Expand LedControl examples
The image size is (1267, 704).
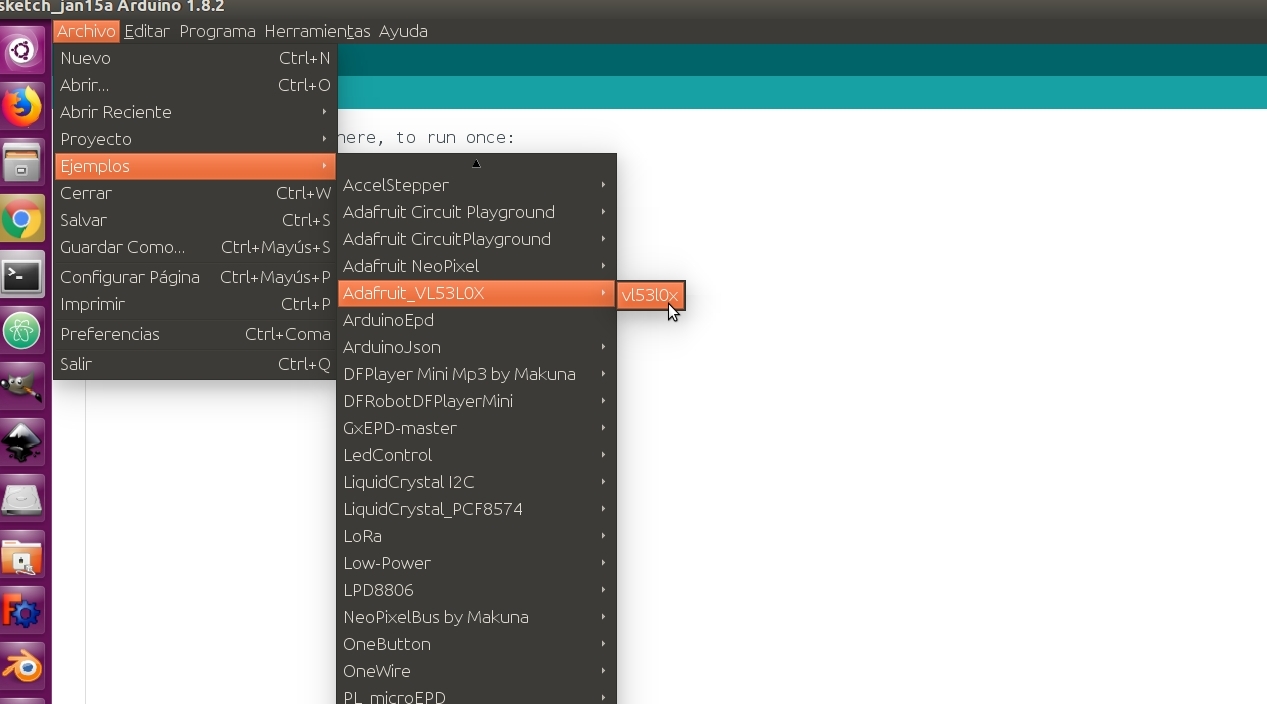click(x=476, y=455)
